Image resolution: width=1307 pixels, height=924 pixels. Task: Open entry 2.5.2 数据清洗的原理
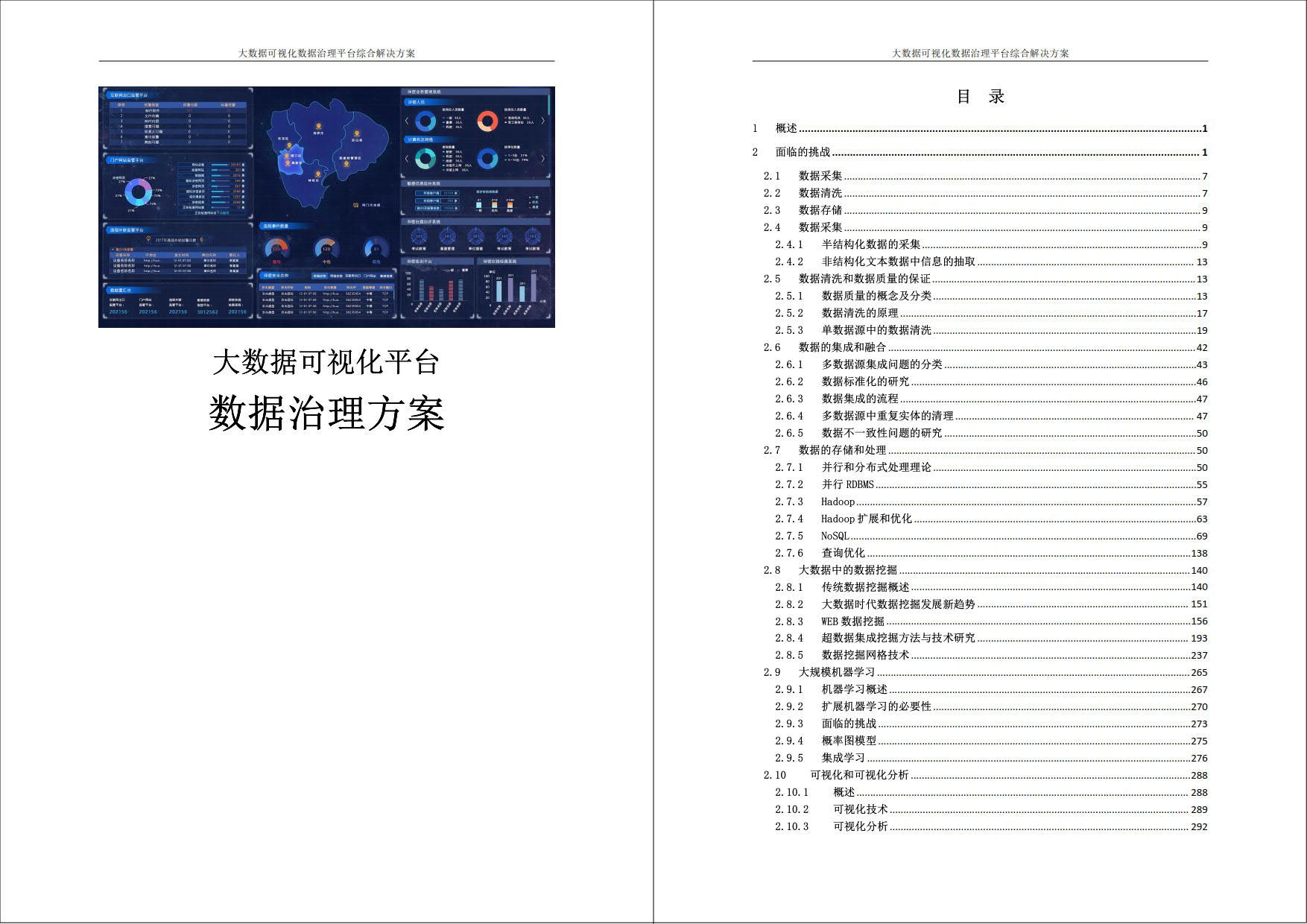991,313
